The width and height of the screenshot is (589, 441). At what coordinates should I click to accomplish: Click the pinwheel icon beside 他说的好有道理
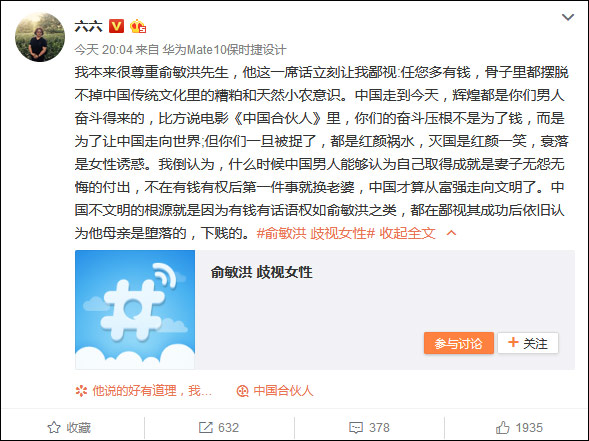[x=81, y=391]
